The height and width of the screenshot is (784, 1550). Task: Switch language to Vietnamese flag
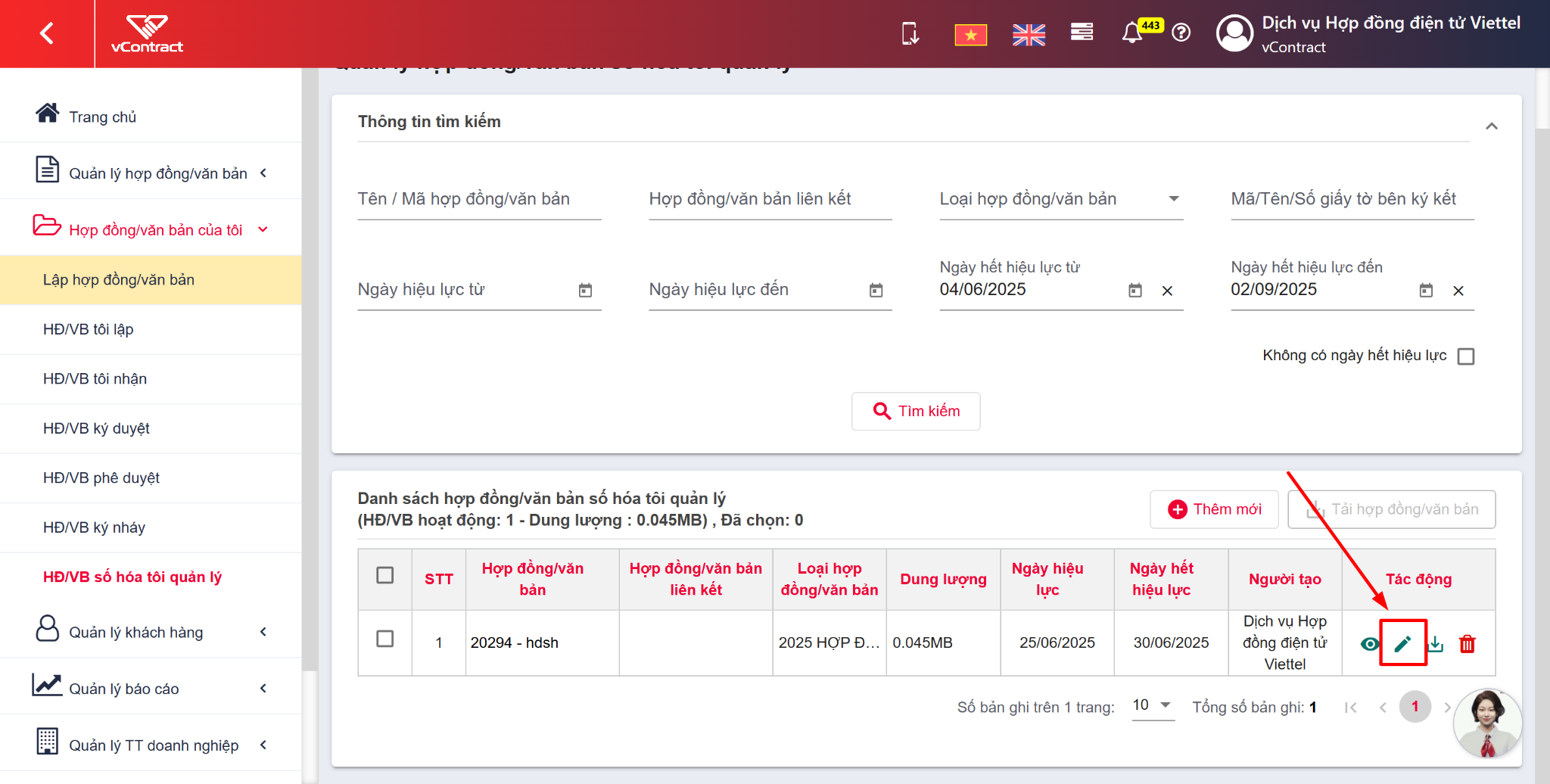(x=970, y=35)
